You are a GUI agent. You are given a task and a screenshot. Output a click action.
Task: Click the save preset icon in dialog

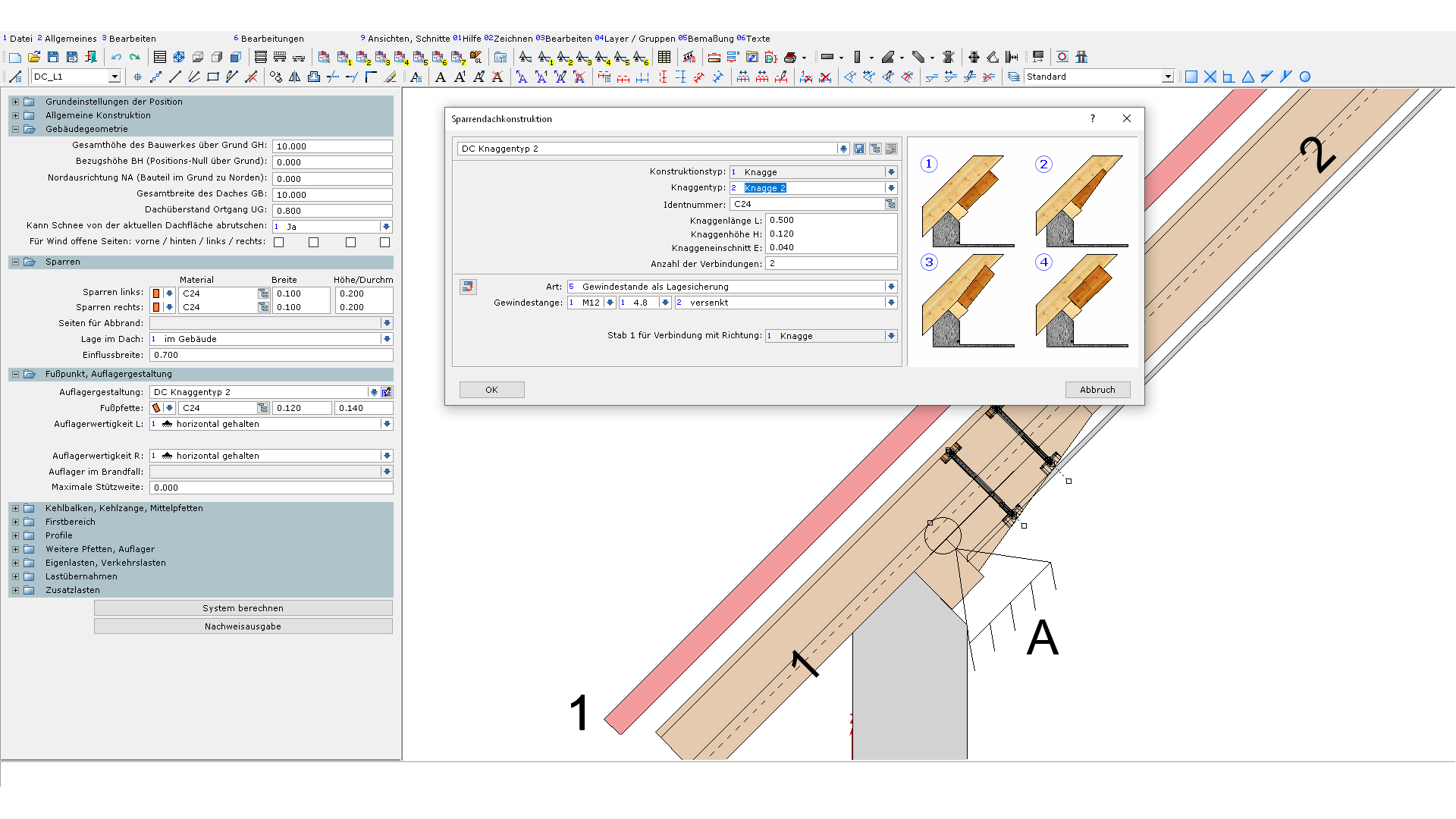859,149
